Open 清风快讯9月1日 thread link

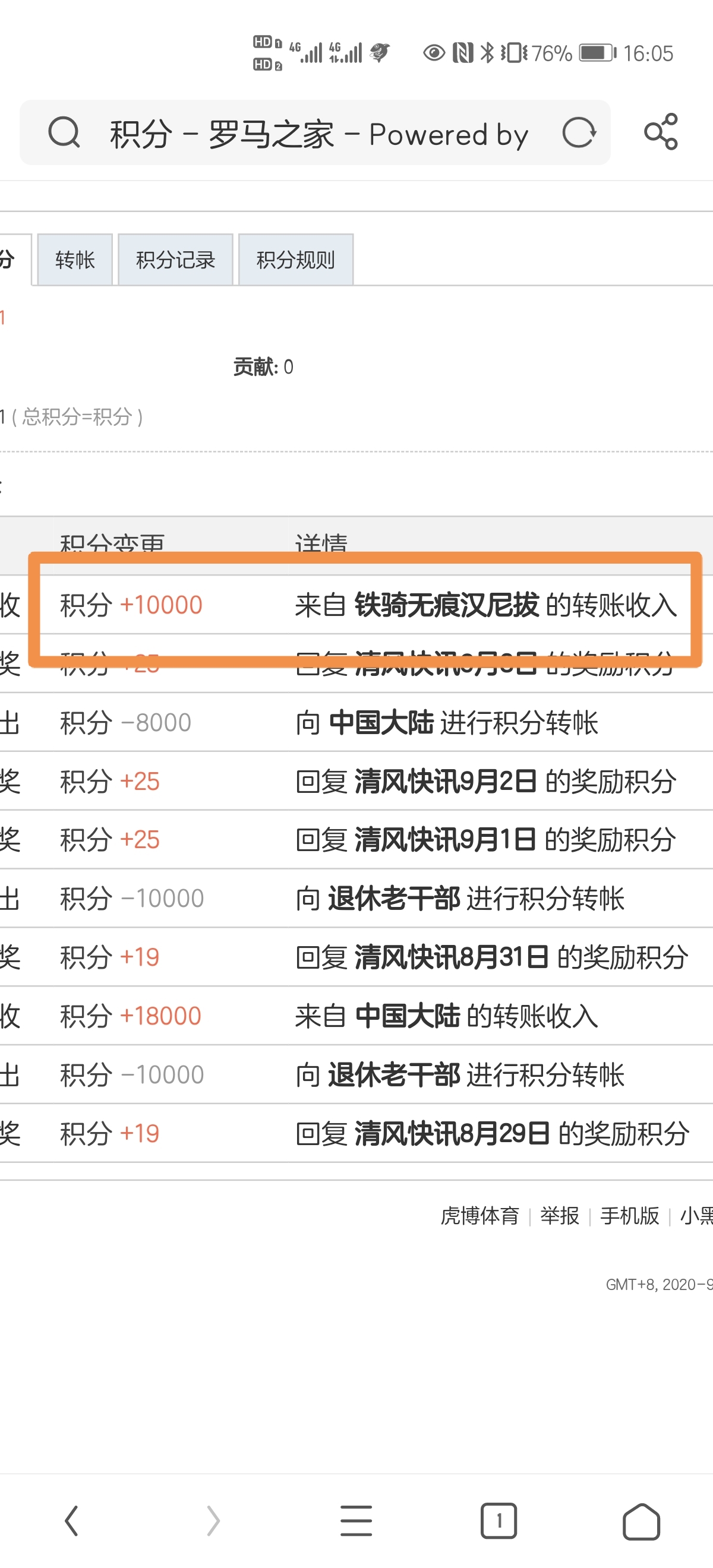(x=445, y=839)
